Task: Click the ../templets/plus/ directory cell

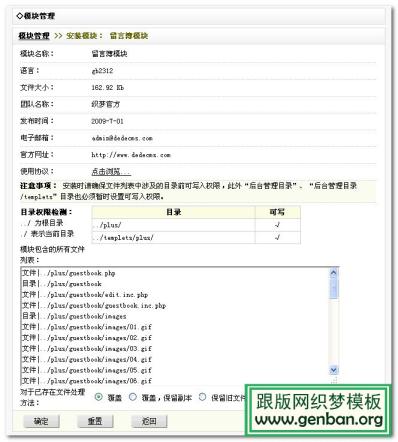Action: click(x=173, y=238)
